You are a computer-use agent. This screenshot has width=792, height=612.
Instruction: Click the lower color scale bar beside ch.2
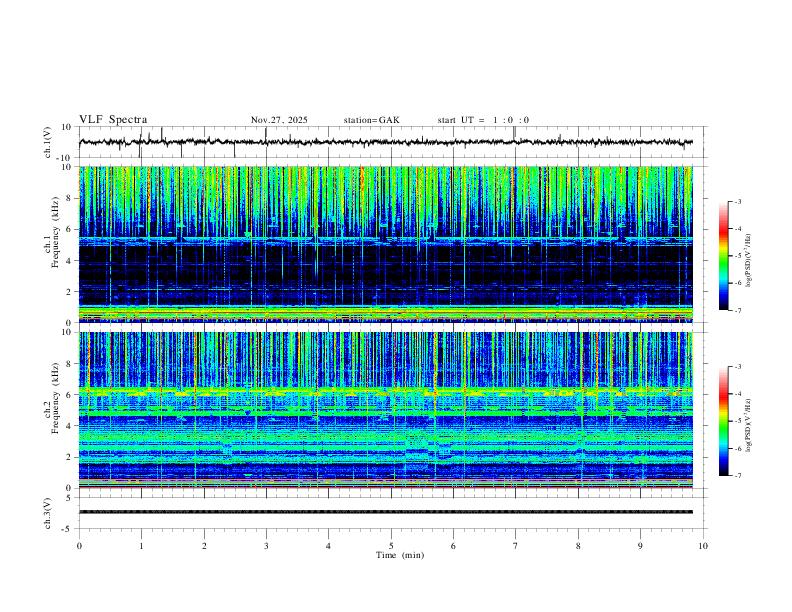click(x=724, y=421)
